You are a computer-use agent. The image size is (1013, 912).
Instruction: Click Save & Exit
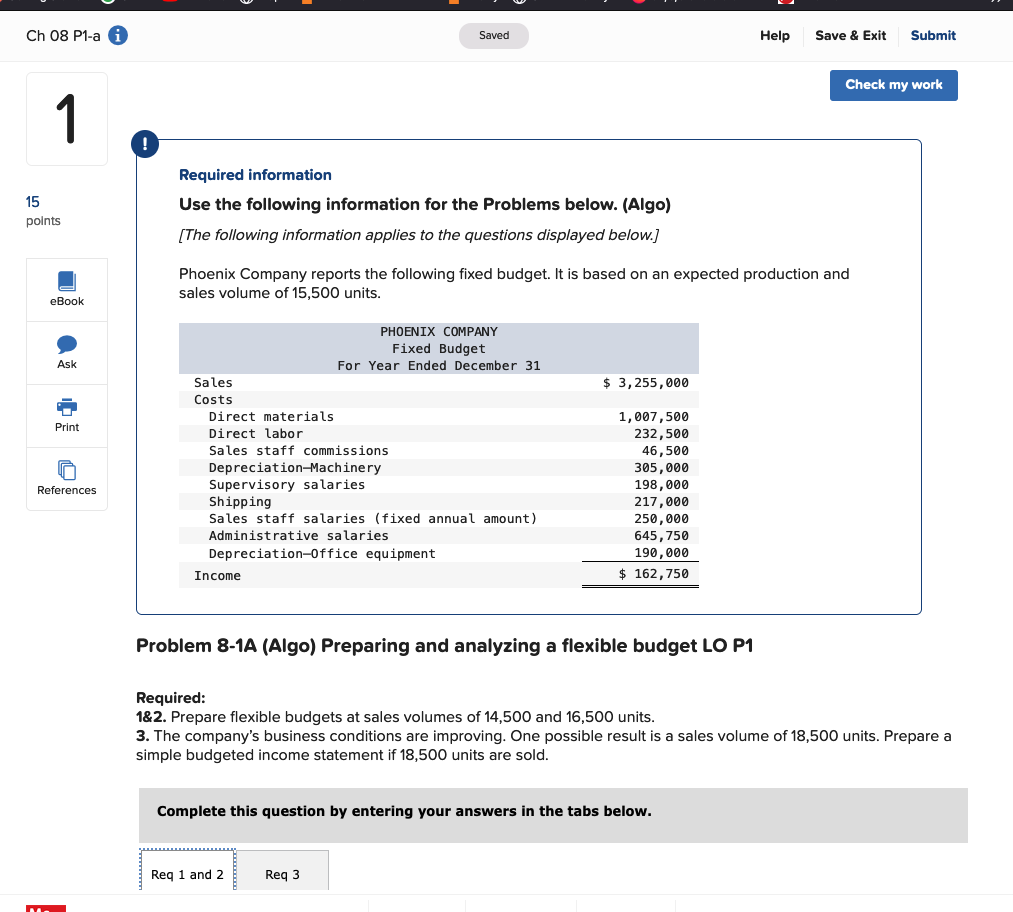850,36
